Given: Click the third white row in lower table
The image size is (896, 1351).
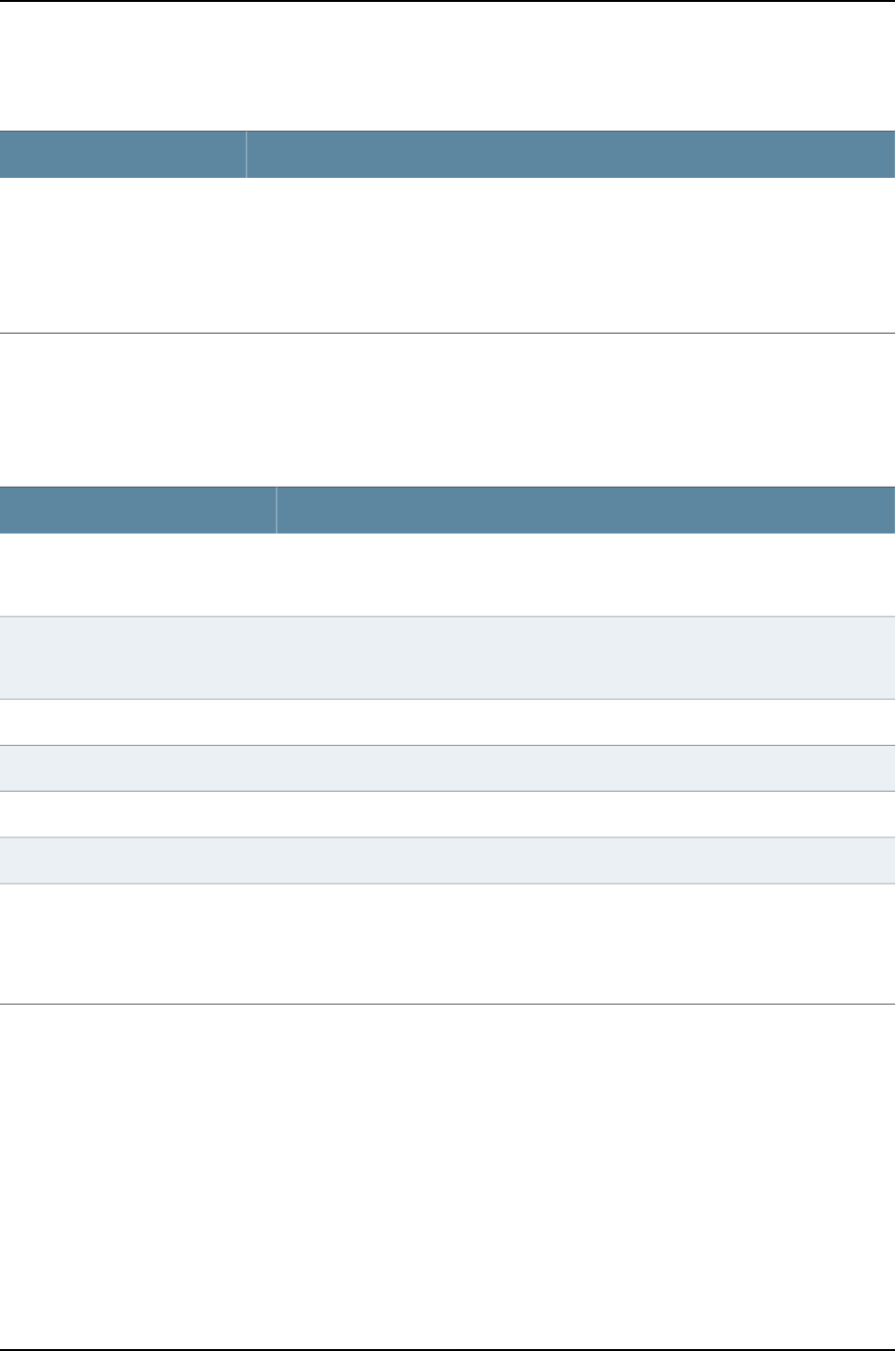Looking at the screenshot, I should 448,814.
